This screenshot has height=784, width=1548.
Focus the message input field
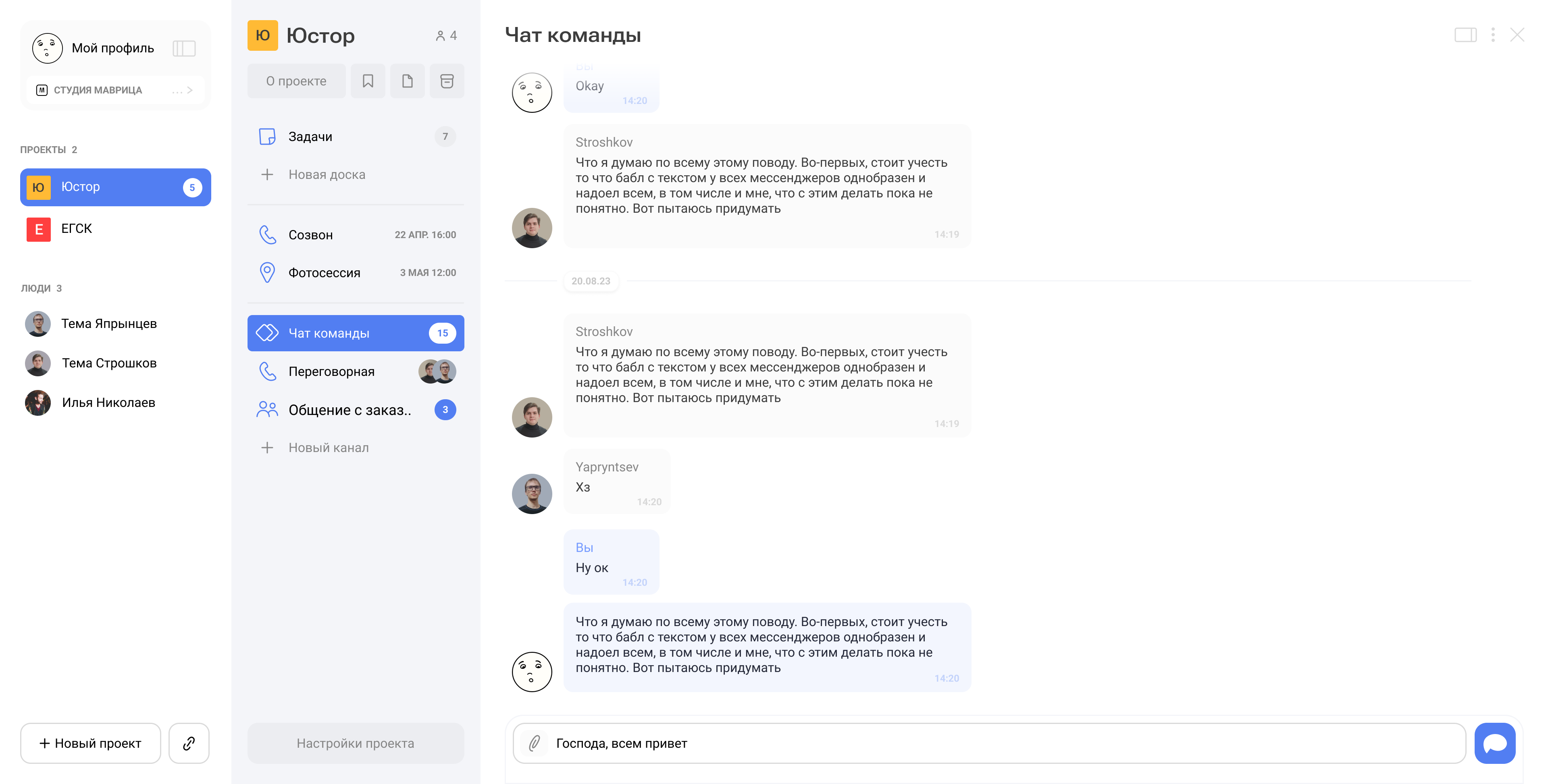(1003, 743)
